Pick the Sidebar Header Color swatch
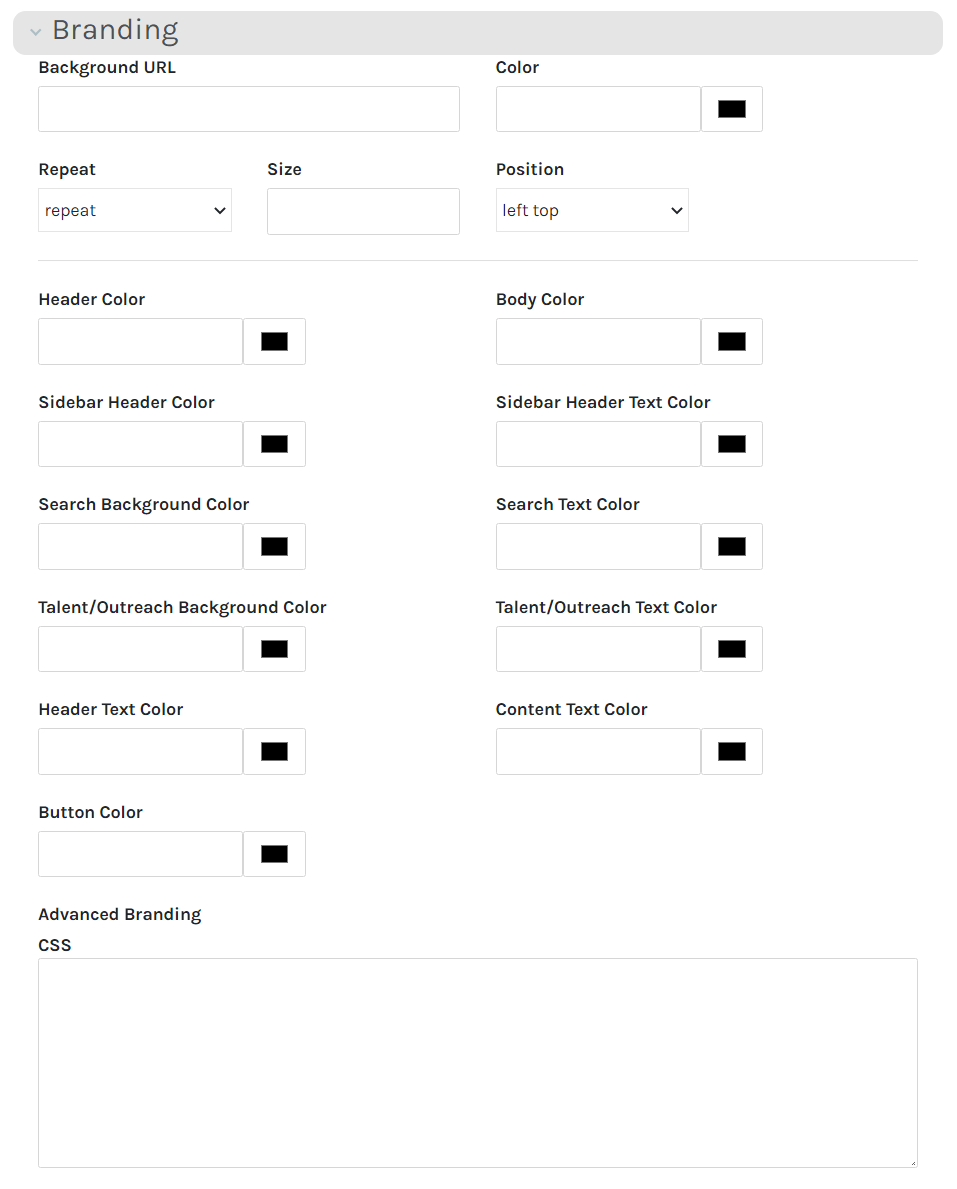 [x=274, y=444]
